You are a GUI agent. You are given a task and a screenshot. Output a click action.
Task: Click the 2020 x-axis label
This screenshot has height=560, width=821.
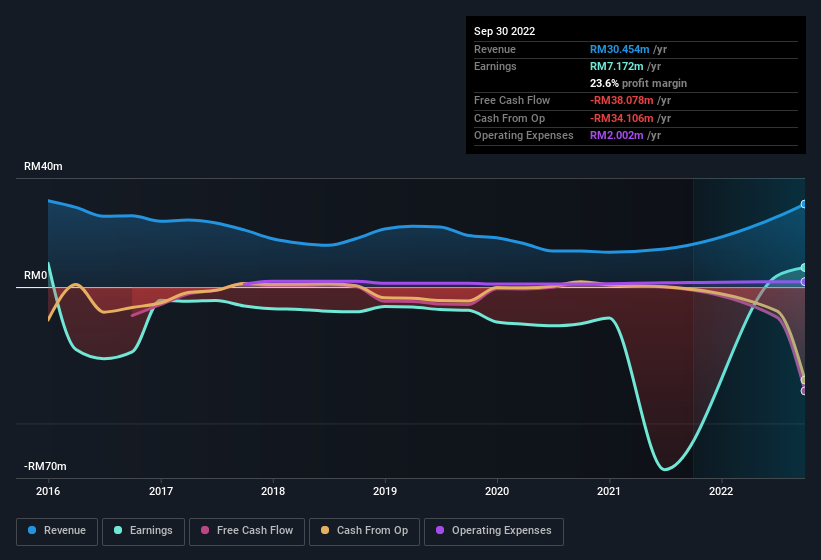tap(497, 491)
